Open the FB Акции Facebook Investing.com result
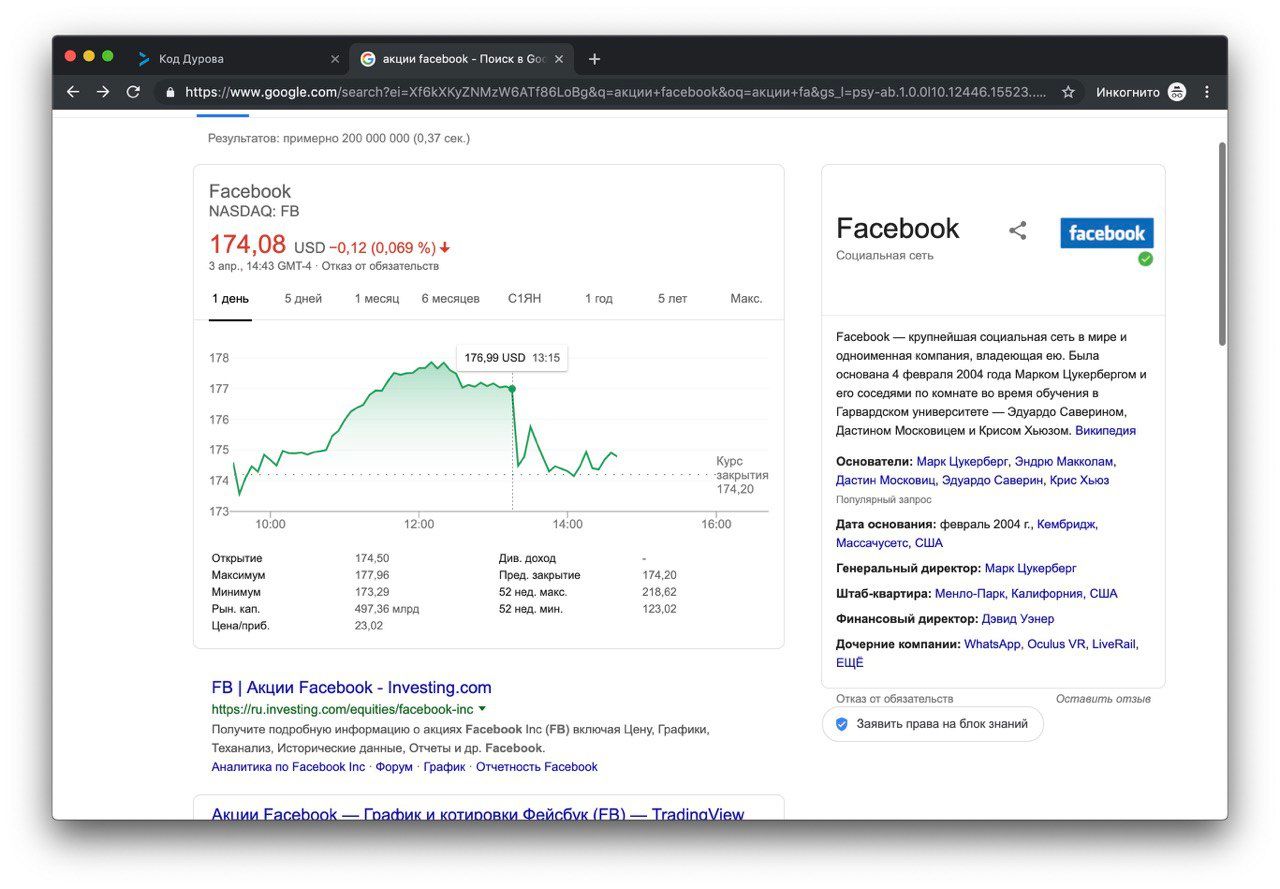This screenshot has height=889, width=1280. (351, 688)
